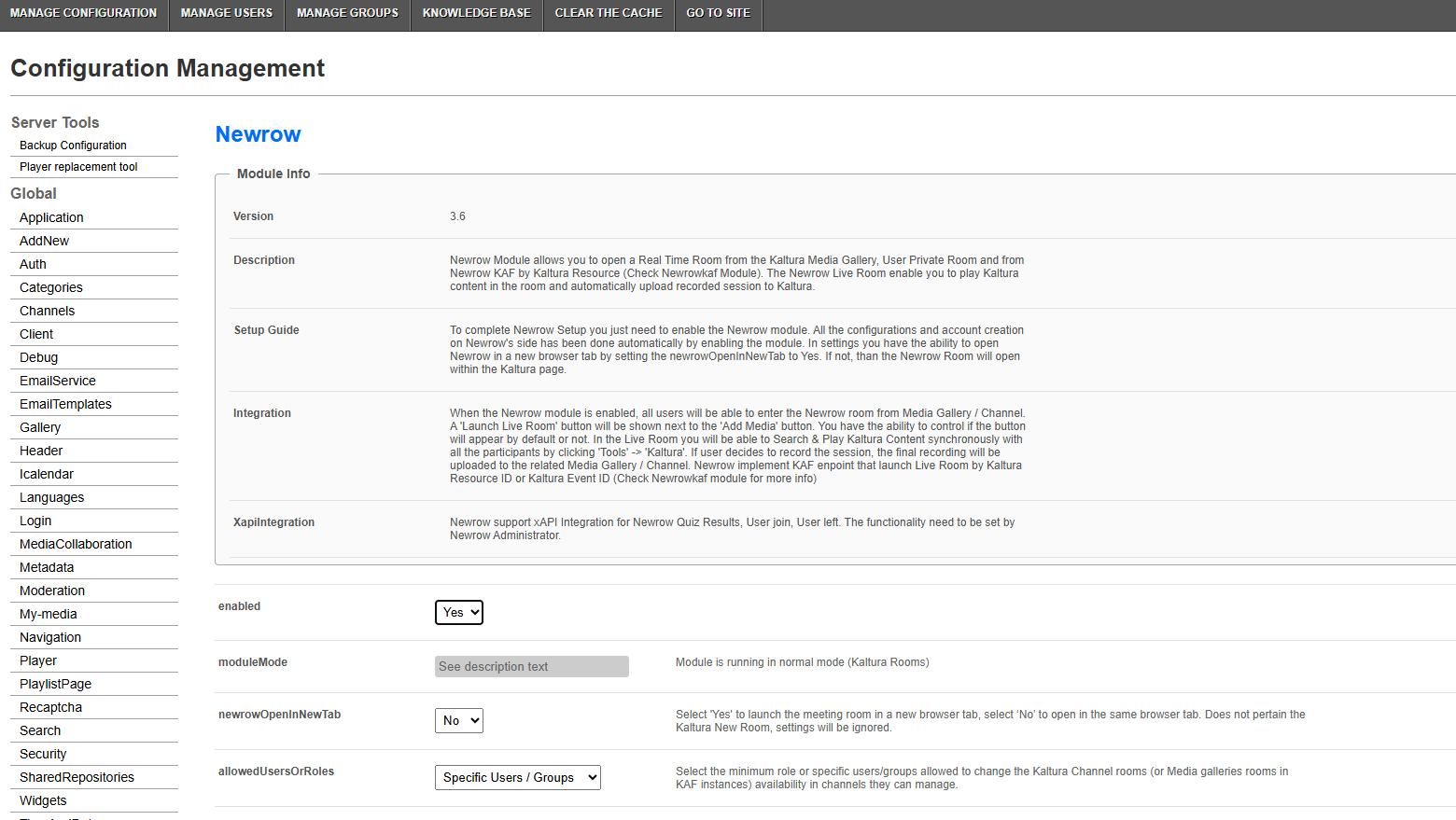Screen dimensions: 1456x820
Task: Select Recaptcha in the sidebar
Action: (50, 707)
